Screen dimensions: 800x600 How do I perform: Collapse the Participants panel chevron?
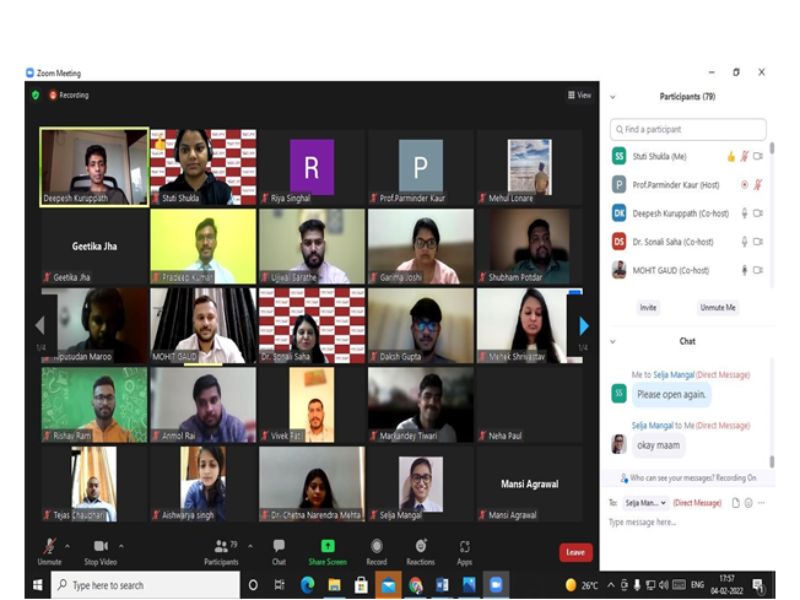[613, 96]
